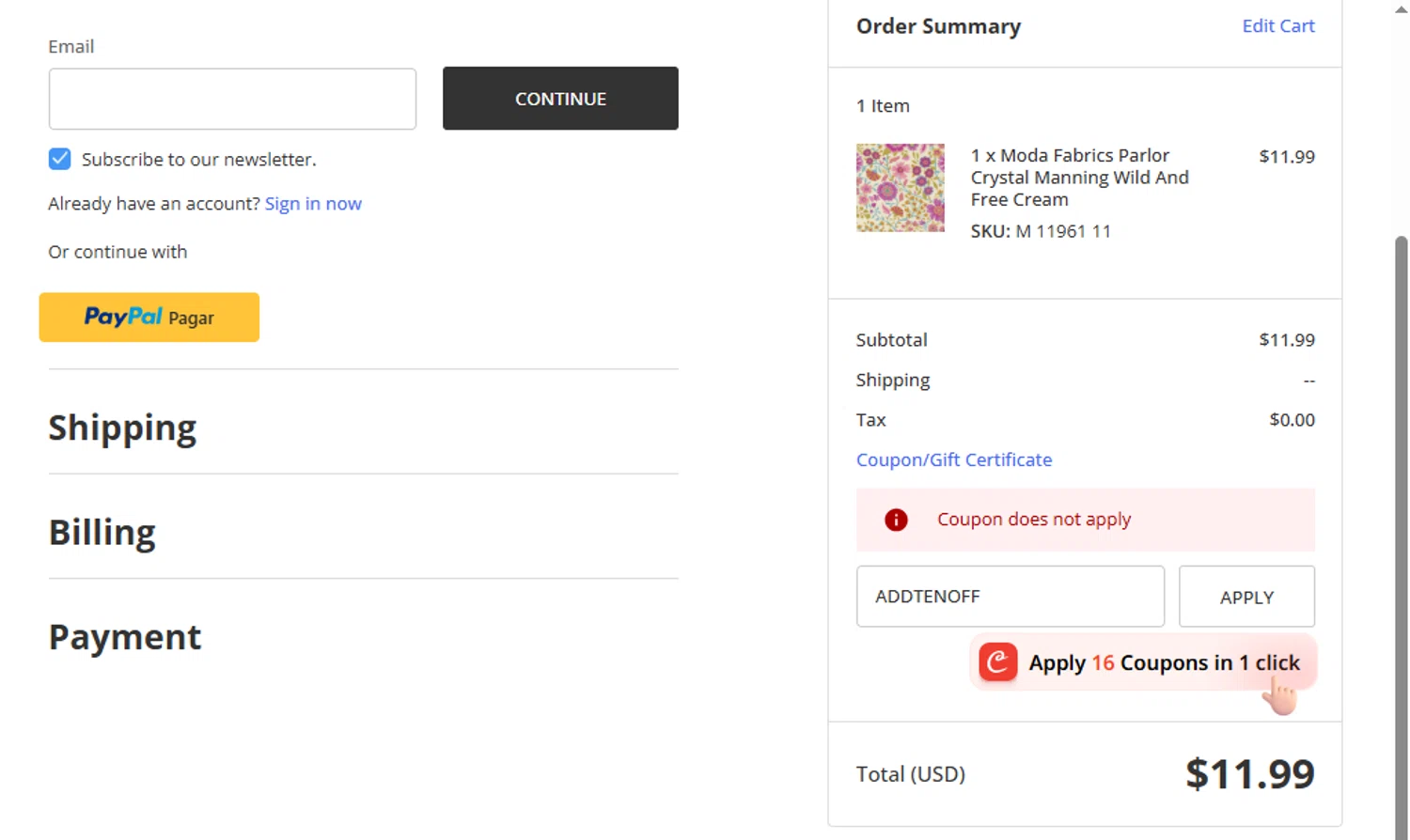Open the Payment checkout step
The width and height of the screenshot is (1410, 840).
tap(124, 637)
